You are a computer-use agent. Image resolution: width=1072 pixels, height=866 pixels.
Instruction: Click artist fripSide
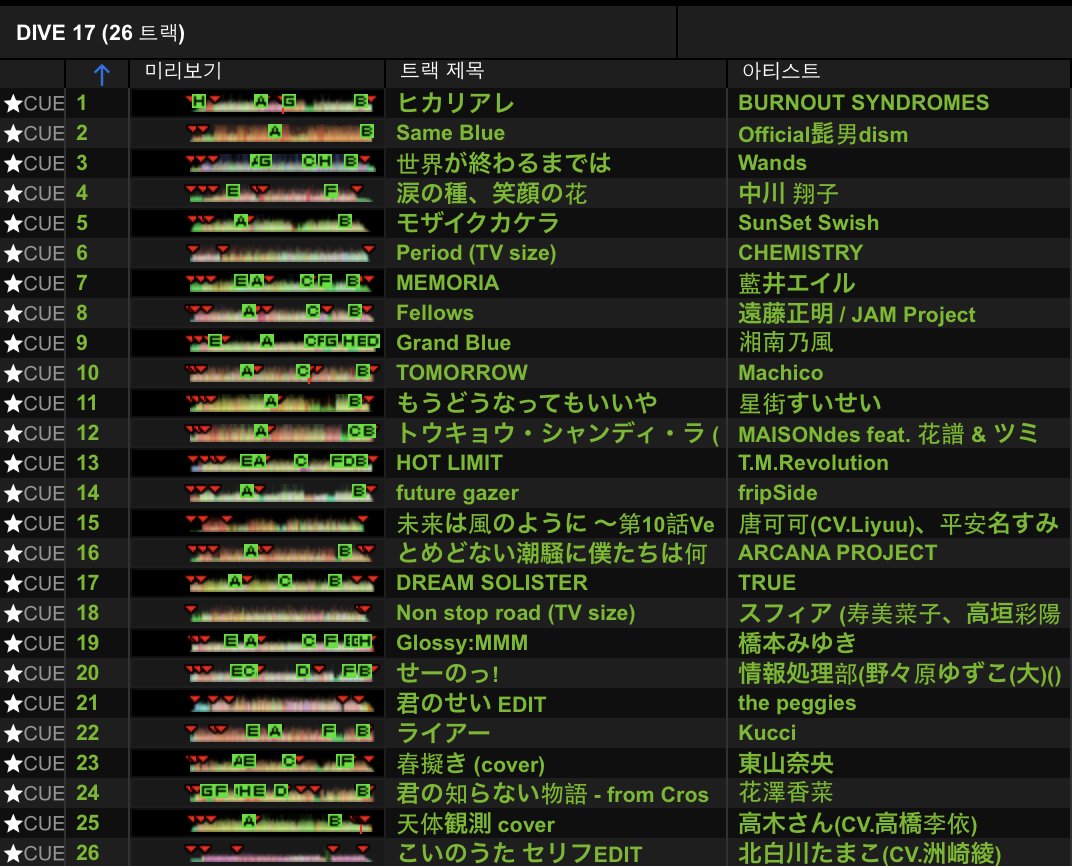pos(778,493)
